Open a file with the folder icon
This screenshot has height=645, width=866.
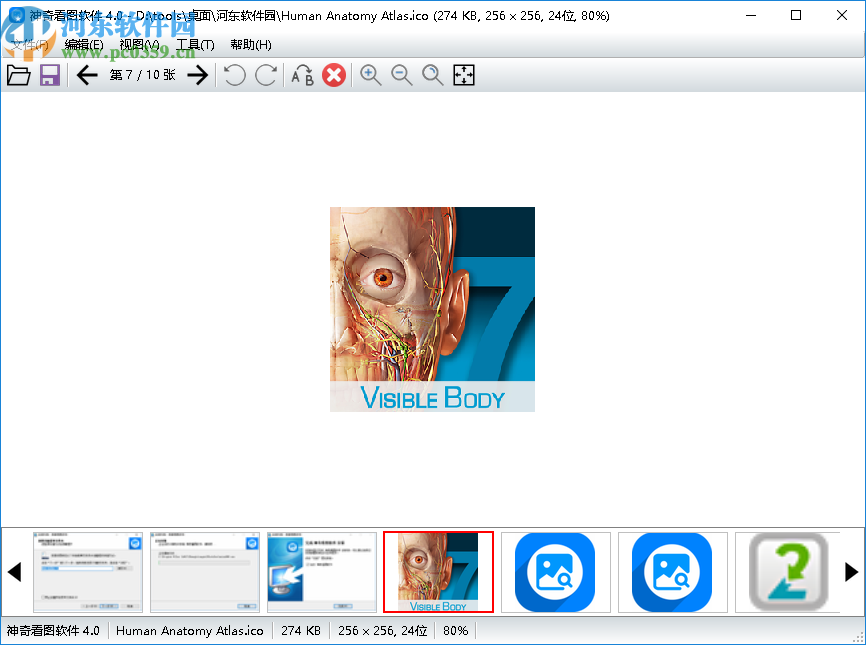tap(18, 75)
